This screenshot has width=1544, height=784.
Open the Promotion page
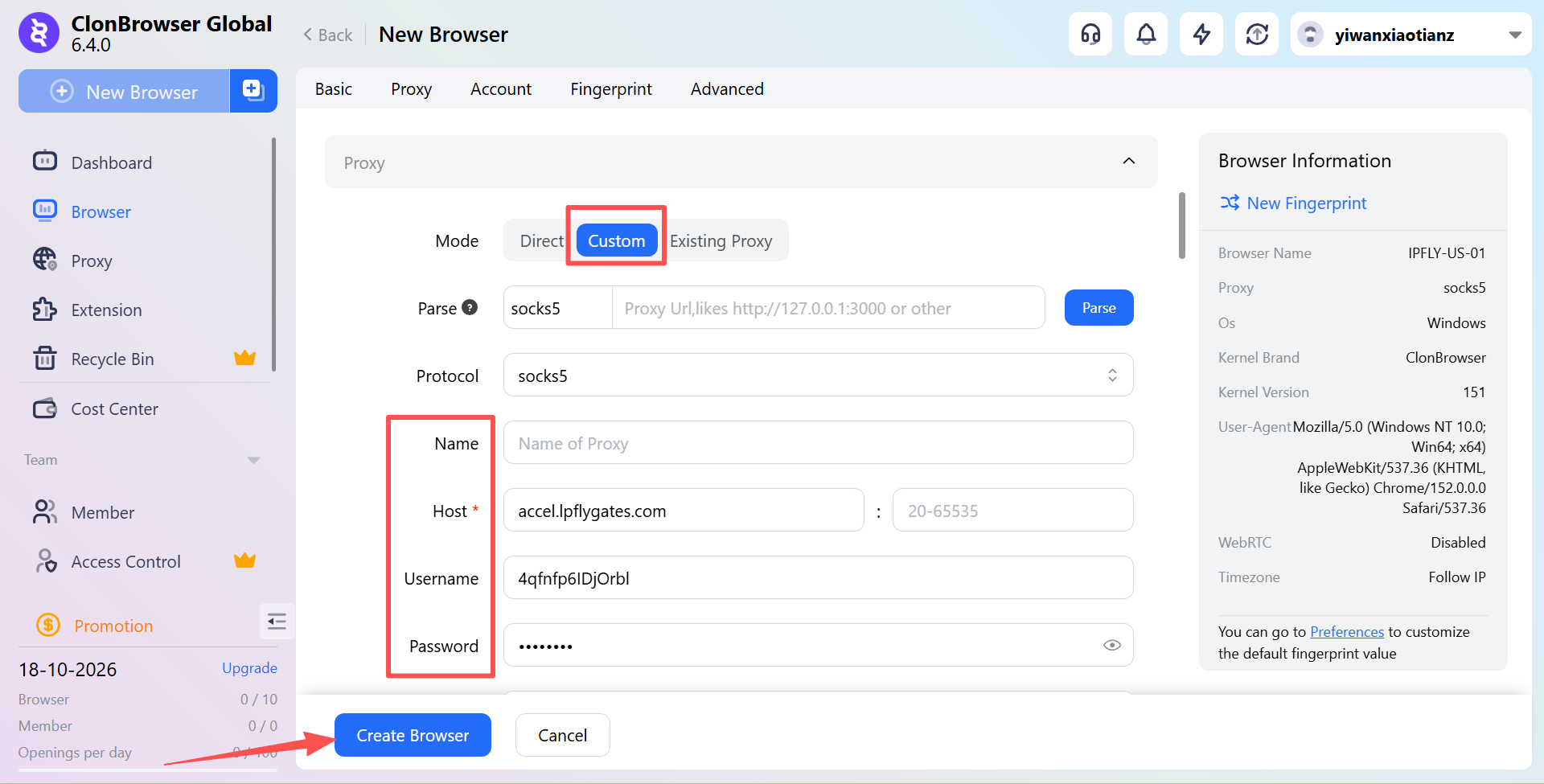click(x=113, y=626)
